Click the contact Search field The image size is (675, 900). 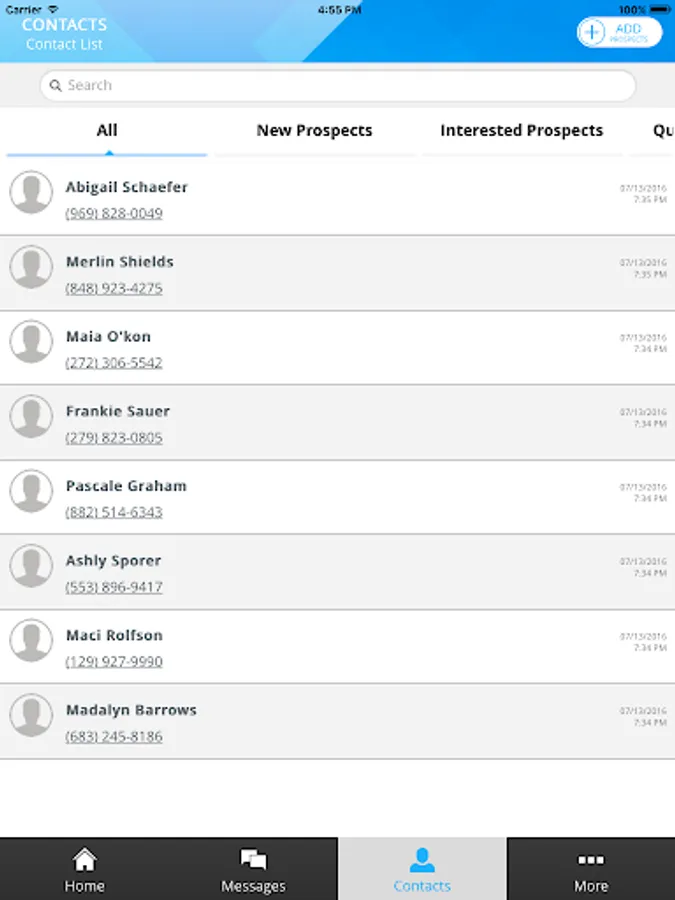[x=338, y=86]
